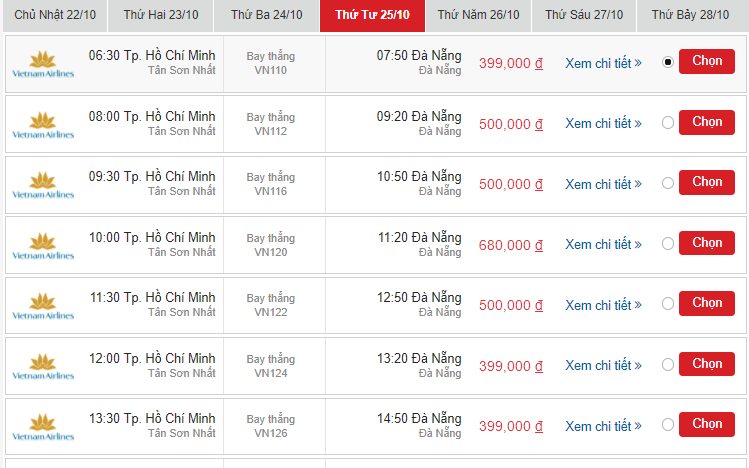Screen dimensions: 749x468
Task: Show Xem chi tiết for flight VN120
Action: (x=603, y=245)
